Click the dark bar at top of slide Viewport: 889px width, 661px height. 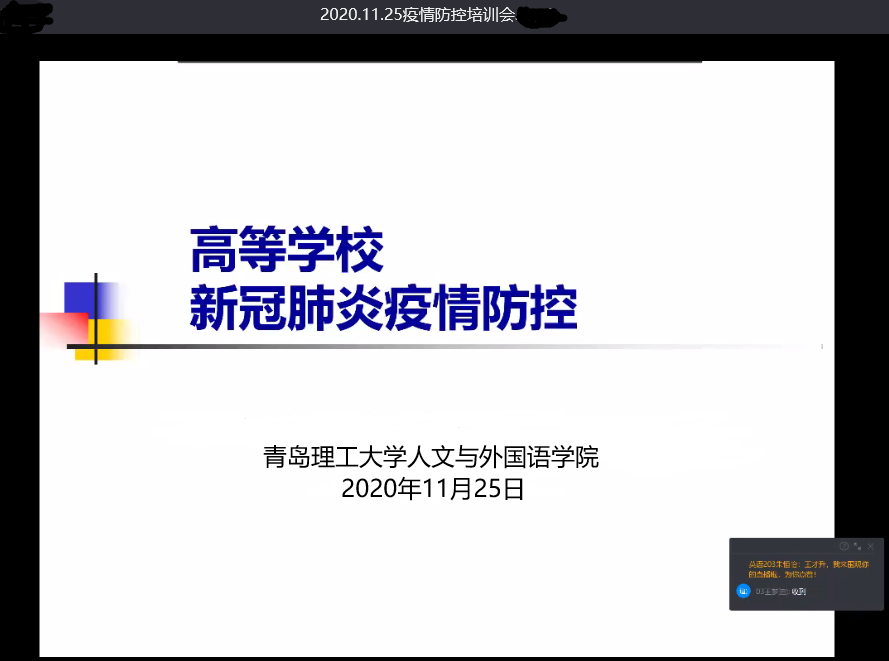440,62
